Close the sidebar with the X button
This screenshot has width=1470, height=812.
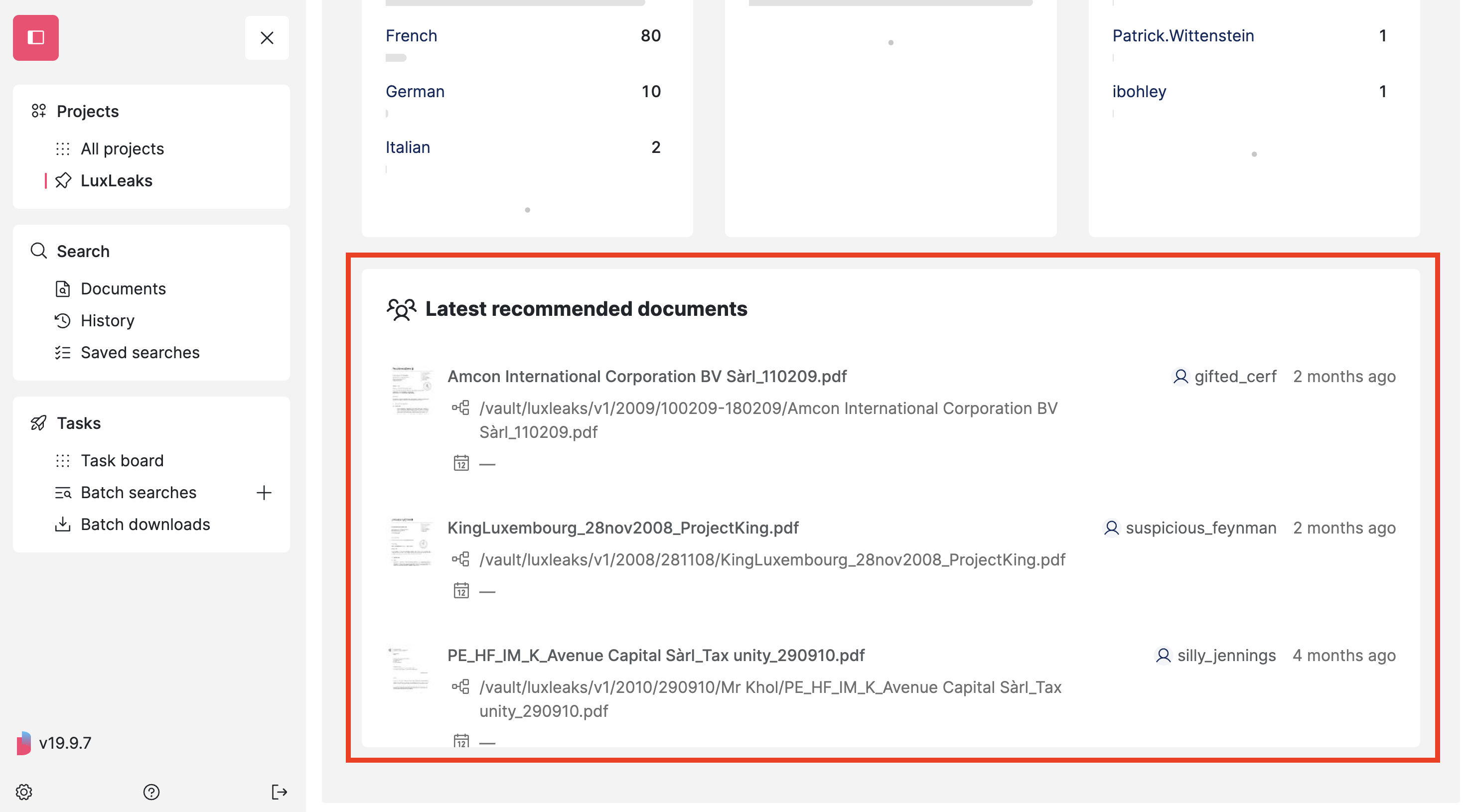(267, 38)
